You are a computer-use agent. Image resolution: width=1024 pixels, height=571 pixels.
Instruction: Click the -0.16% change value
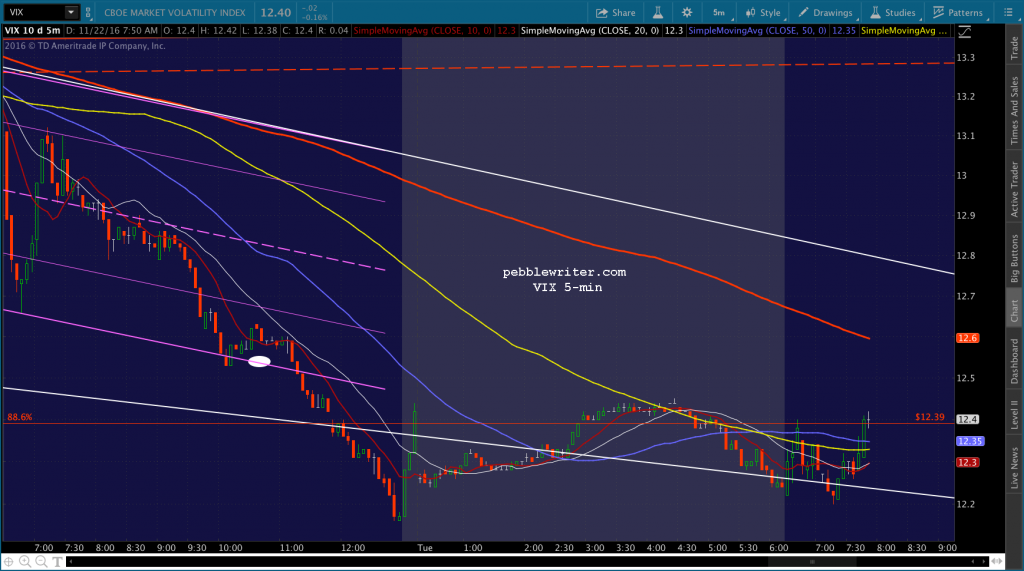[316, 18]
